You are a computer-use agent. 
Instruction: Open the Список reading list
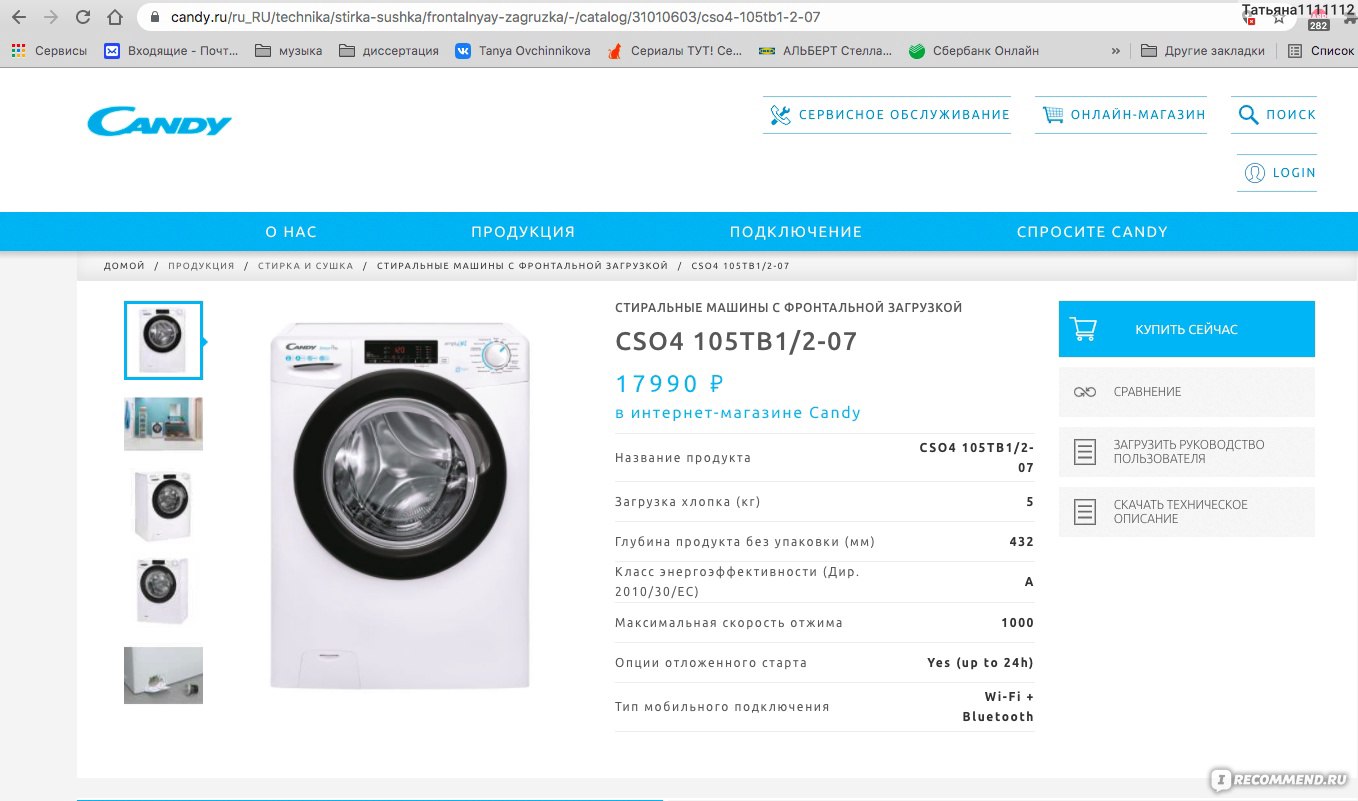click(x=1321, y=50)
